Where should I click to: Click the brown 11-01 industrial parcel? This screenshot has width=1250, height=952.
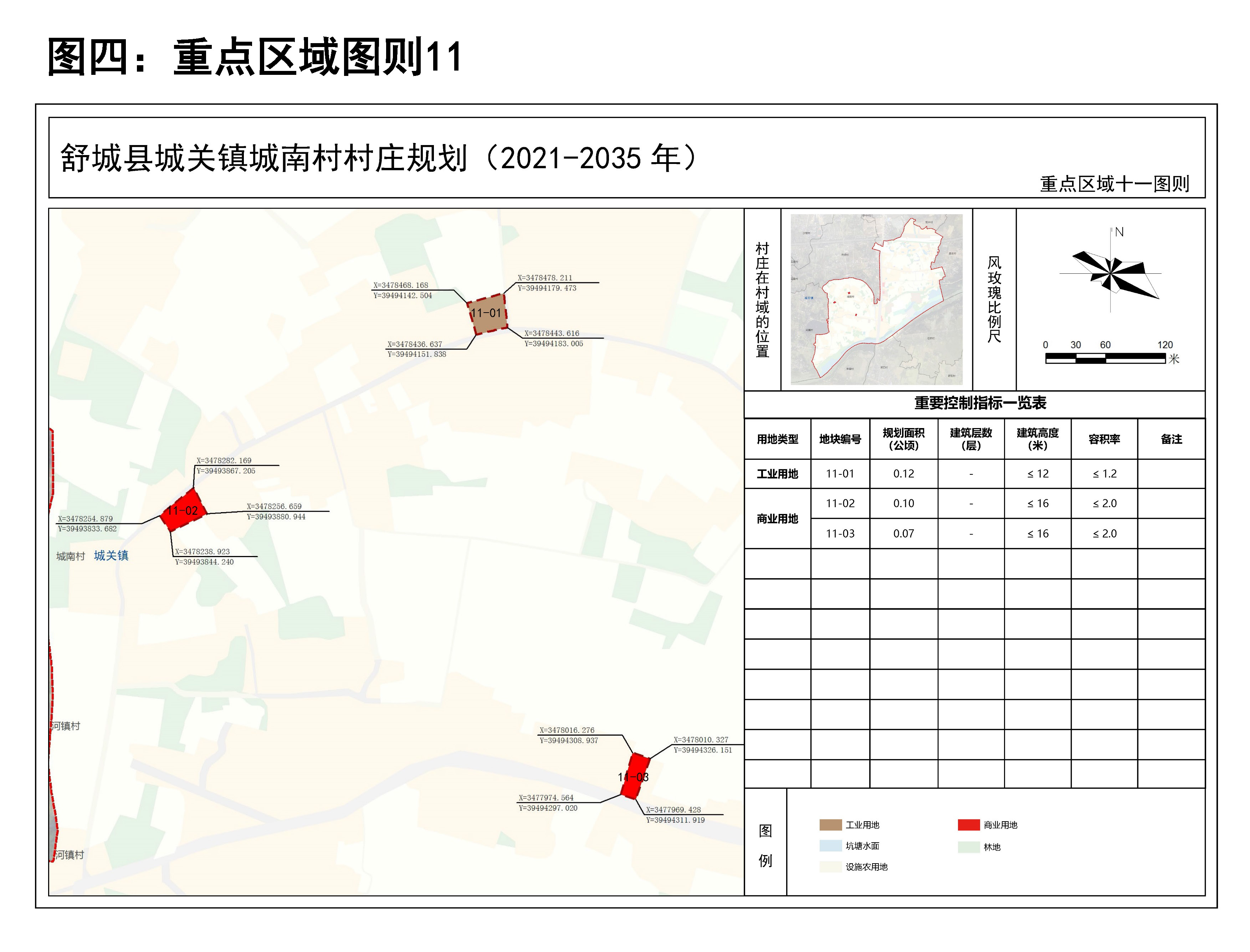coord(487,314)
